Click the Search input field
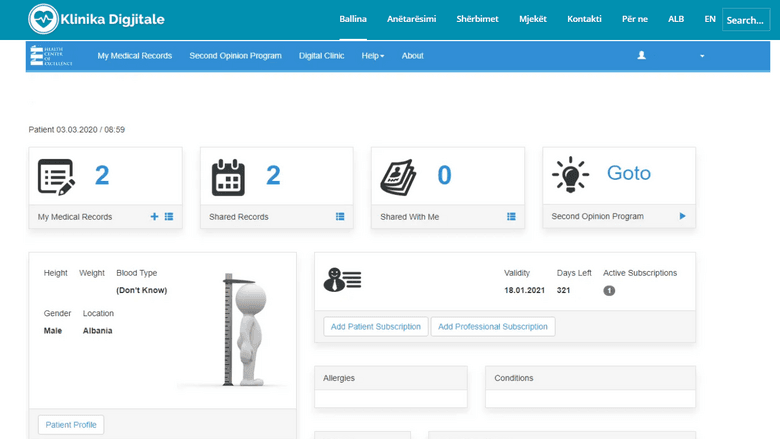Image resolution: width=780 pixels, height=439 pixels. (746, 20)
